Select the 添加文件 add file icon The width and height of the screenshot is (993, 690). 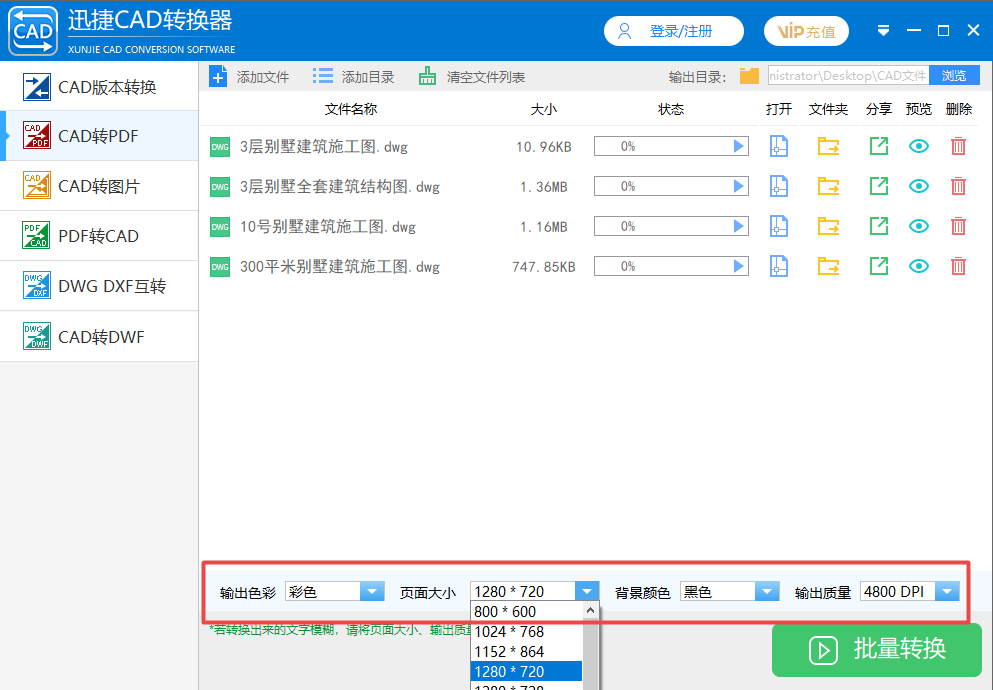219,75
